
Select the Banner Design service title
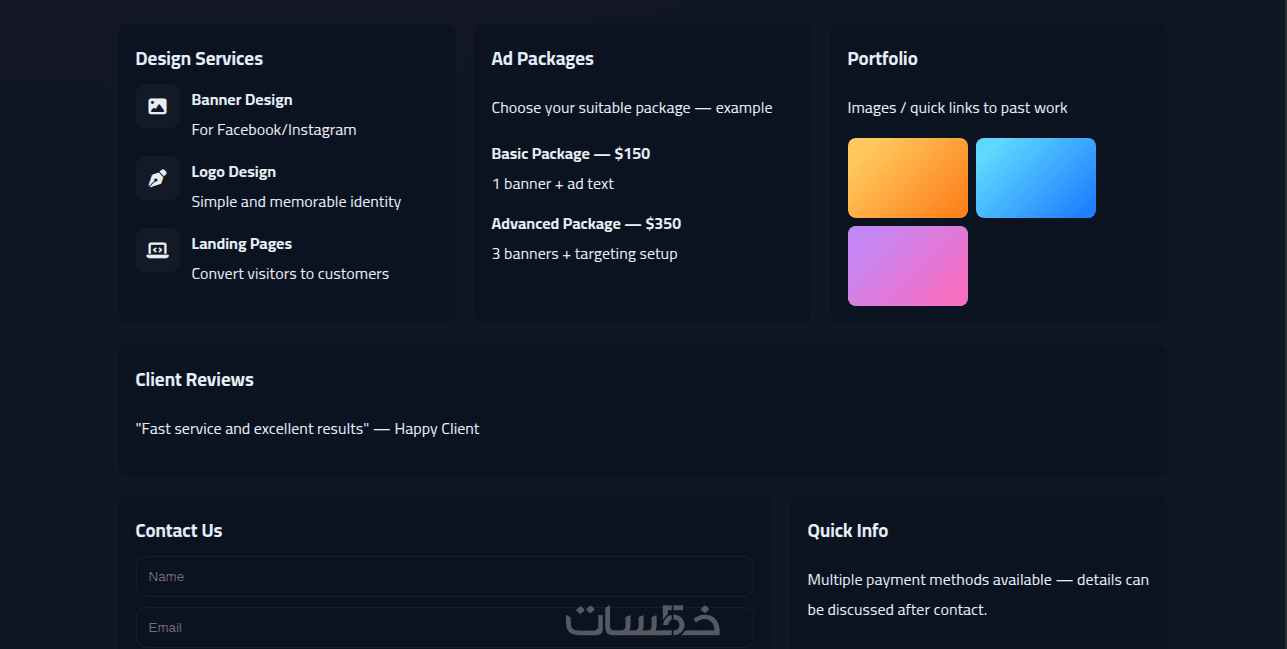click(x=242, y=100)
